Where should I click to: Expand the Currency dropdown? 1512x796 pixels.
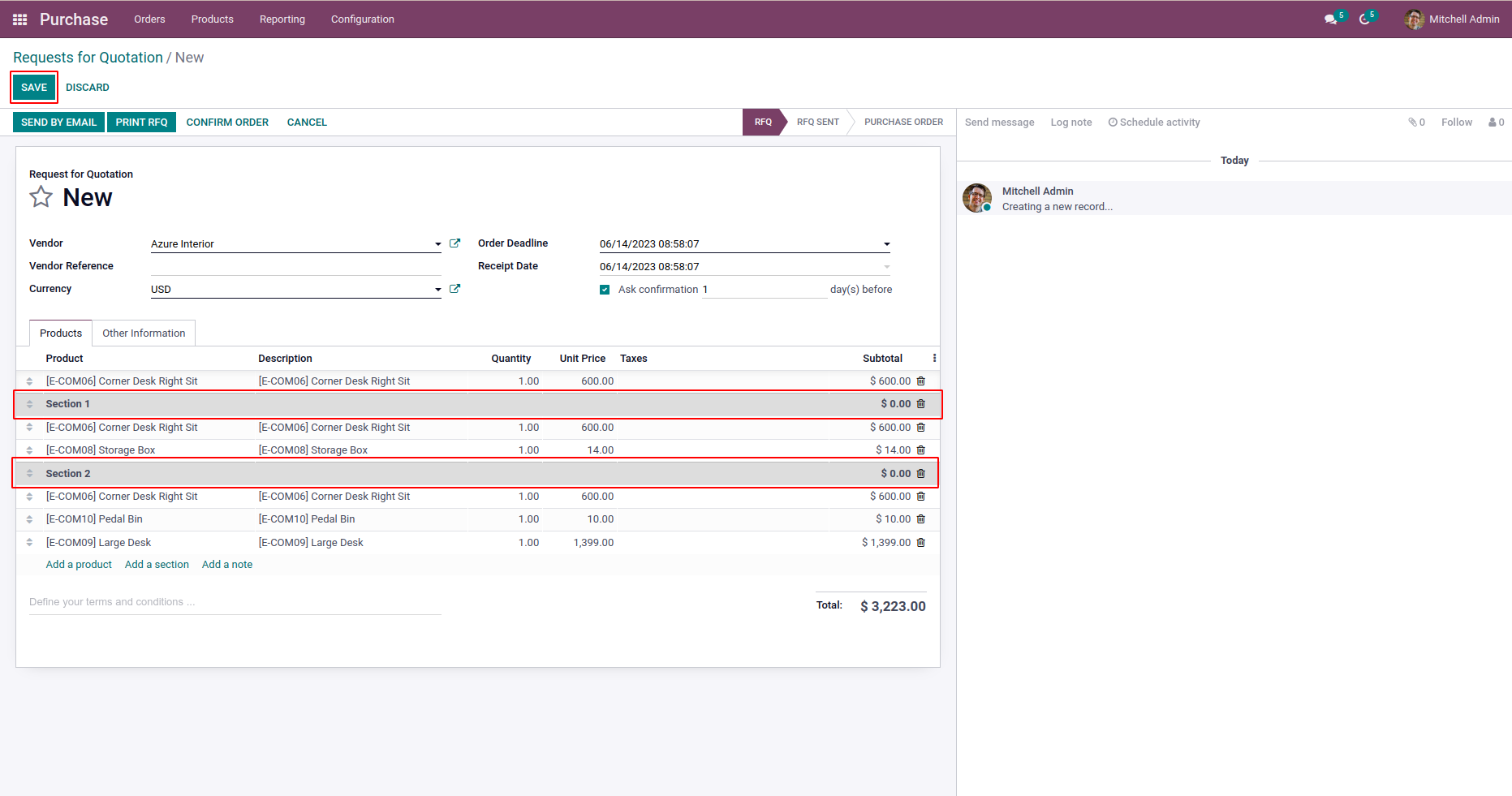pyautogui.click(x=437, y=290)
